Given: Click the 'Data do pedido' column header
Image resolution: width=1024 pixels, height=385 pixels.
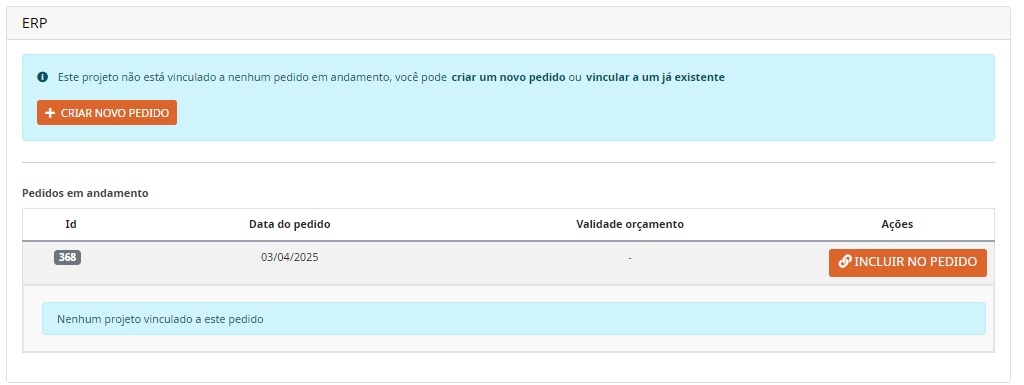Looking at the screenshot, I should click(x=290, y=224).
